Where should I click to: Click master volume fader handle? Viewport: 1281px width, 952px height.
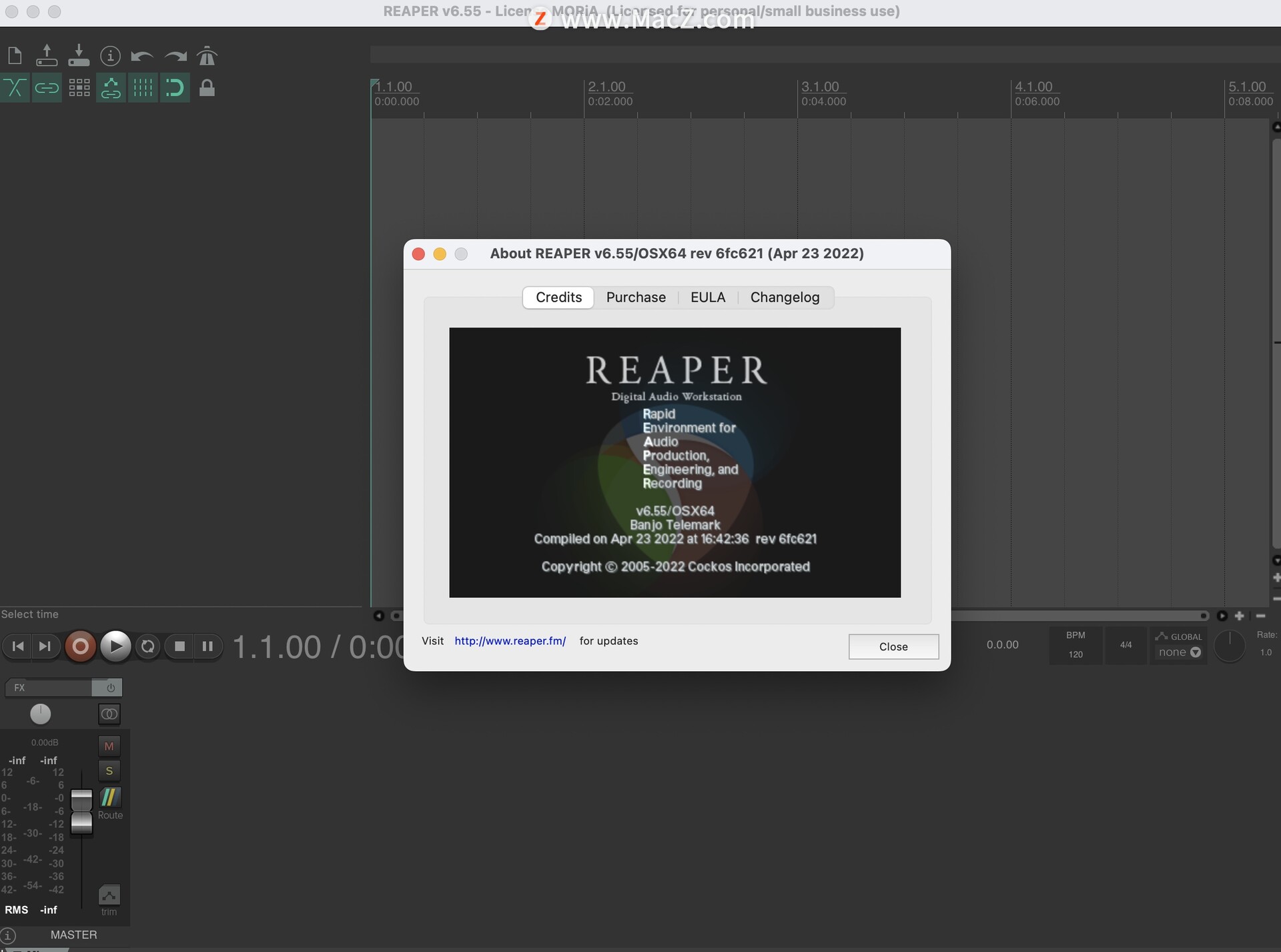click(81, 811)
